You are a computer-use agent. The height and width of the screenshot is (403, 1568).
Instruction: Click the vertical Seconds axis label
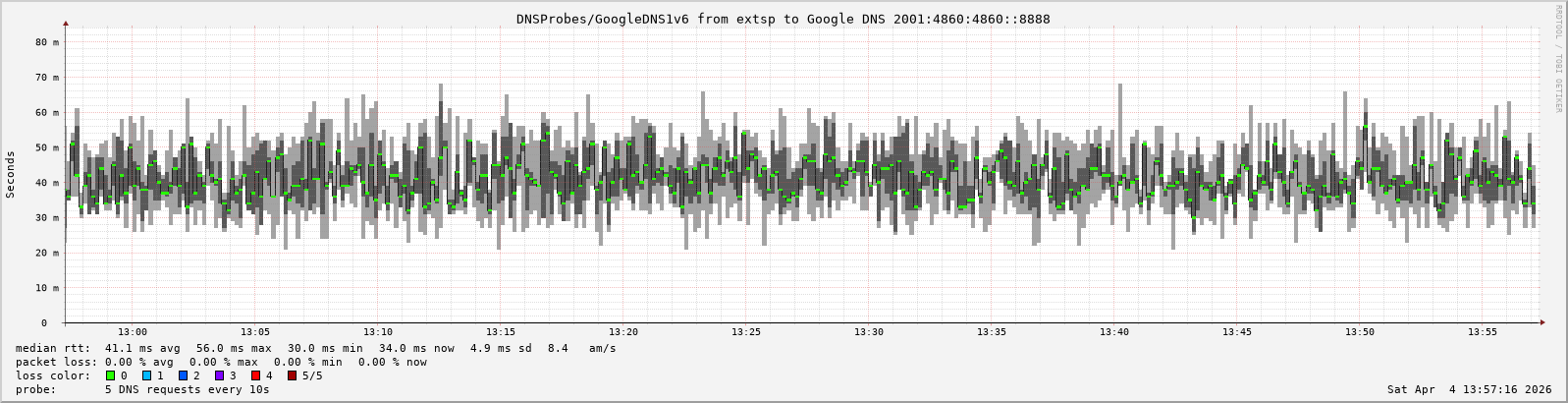(11, 175)
